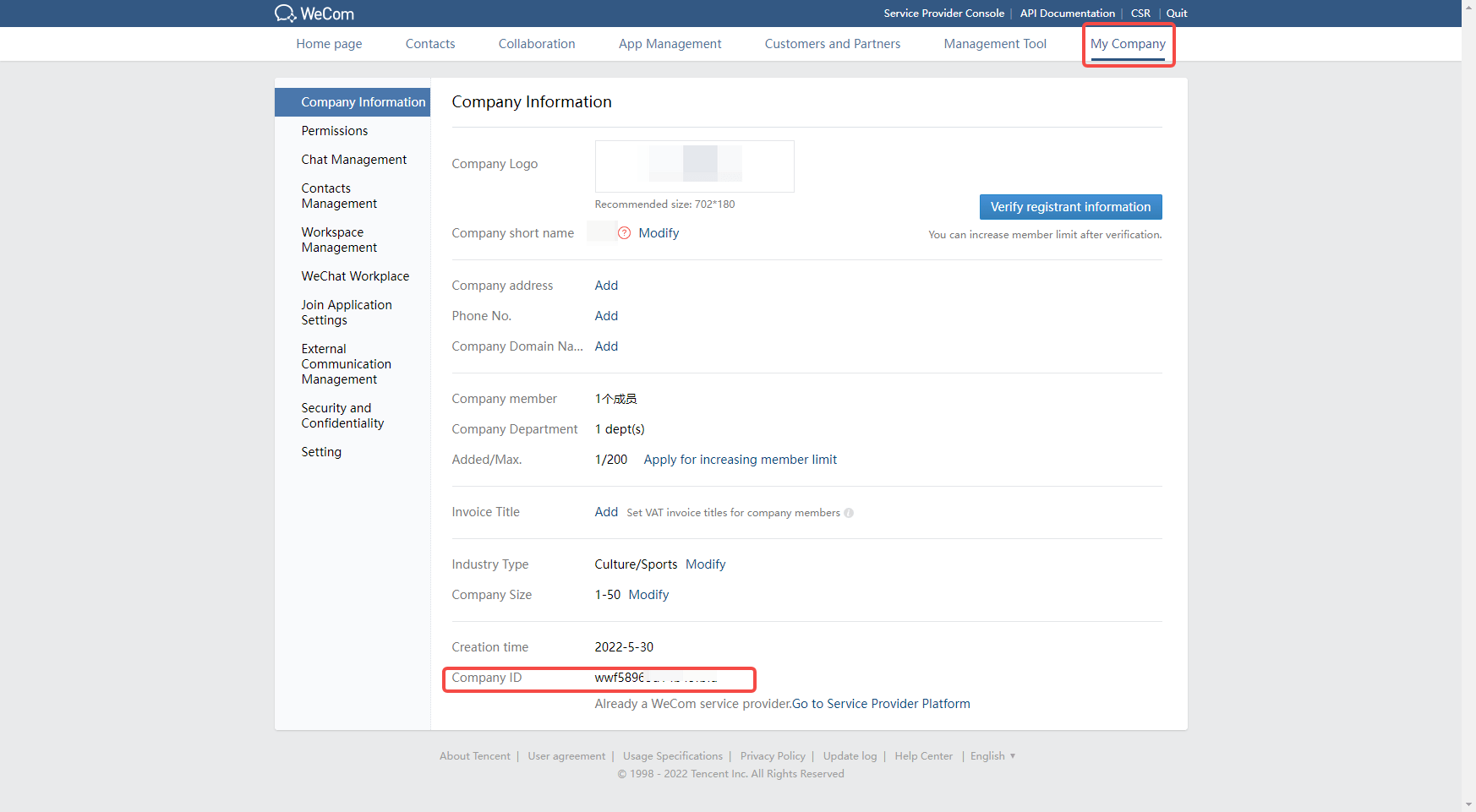Go to Customers and Partners tab
1476x812 pixels.
point(832,44)
